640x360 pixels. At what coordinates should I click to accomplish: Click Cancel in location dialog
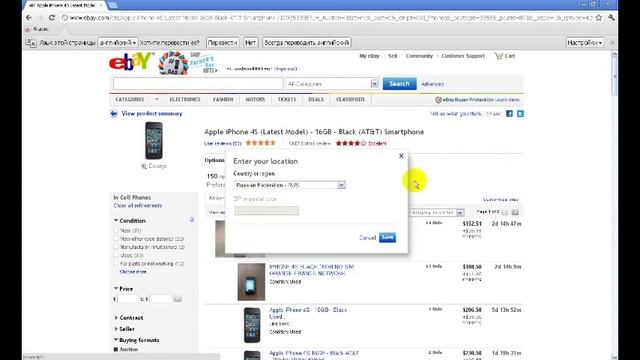click(x=367, y=238)
